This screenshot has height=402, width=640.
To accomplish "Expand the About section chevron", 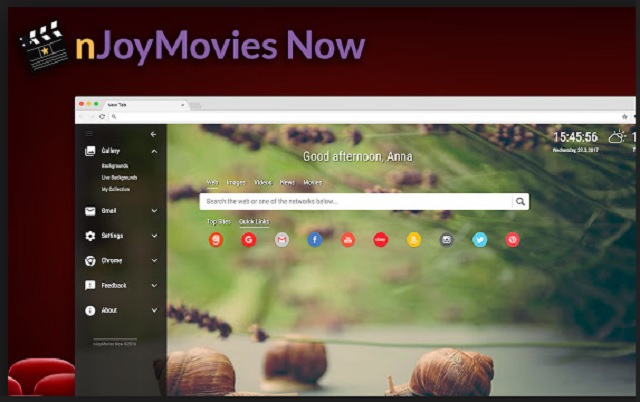I will click(x=154, y=311).
